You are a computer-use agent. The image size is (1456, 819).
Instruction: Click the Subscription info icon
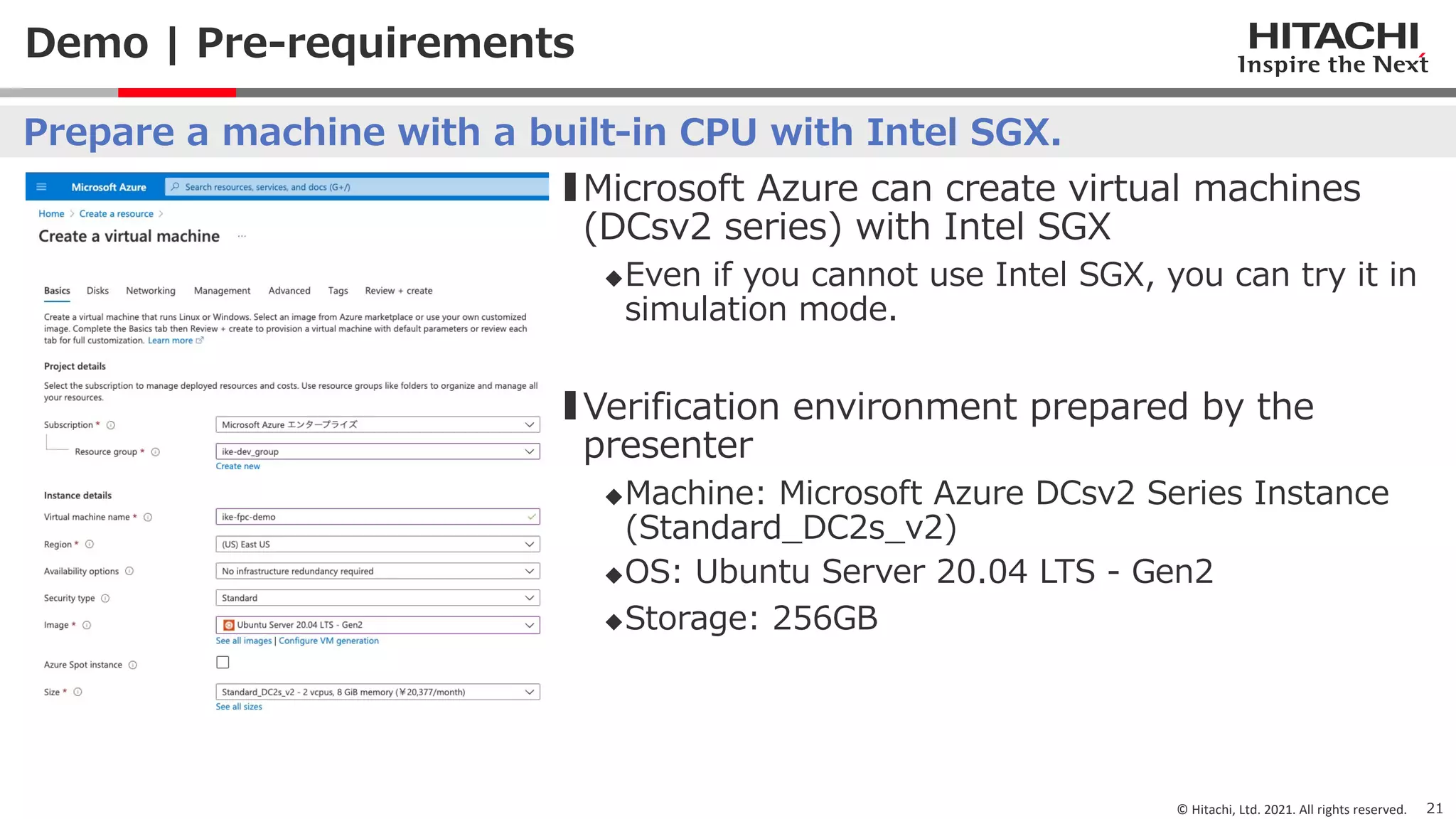pos(111,425)
